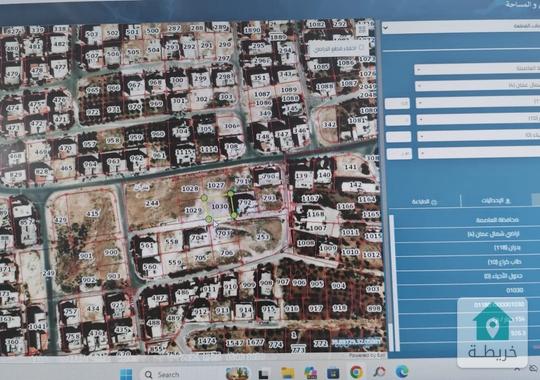The height and width of the screenshot is (380, 540).
Task: Click the cloud sync icon in system tray
Action: click(533, 369)
